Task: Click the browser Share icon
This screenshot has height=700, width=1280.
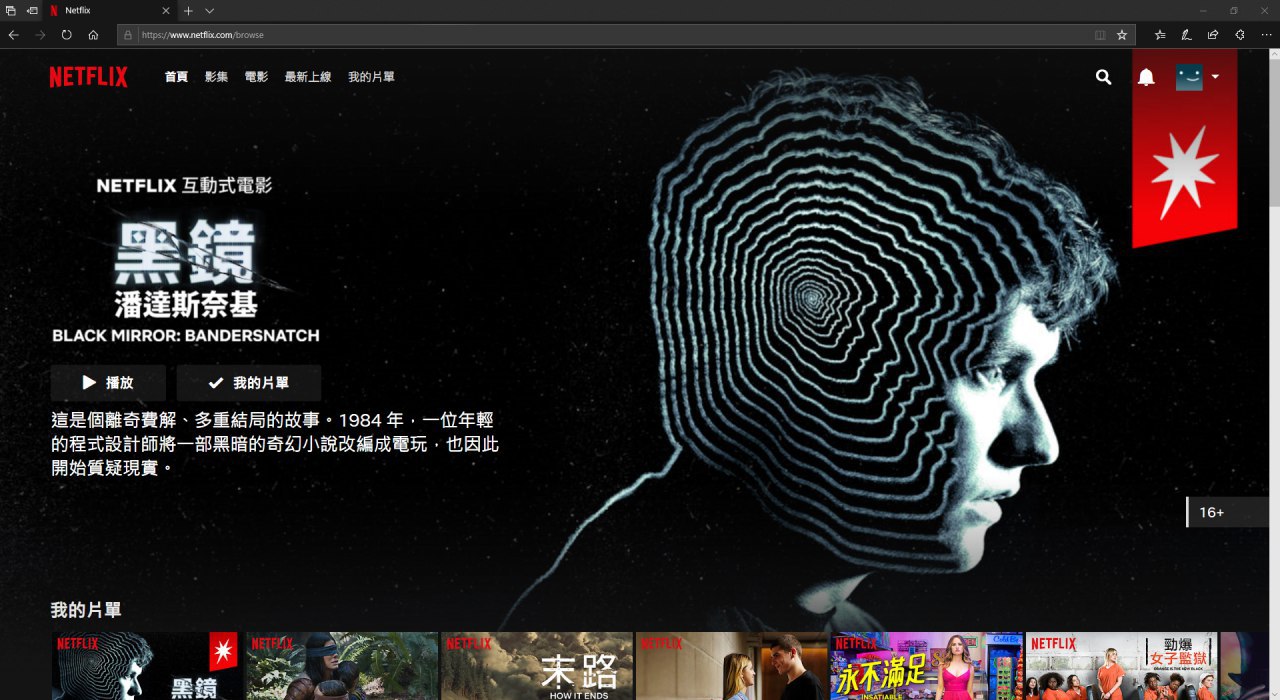Action: click(1212, 34)
